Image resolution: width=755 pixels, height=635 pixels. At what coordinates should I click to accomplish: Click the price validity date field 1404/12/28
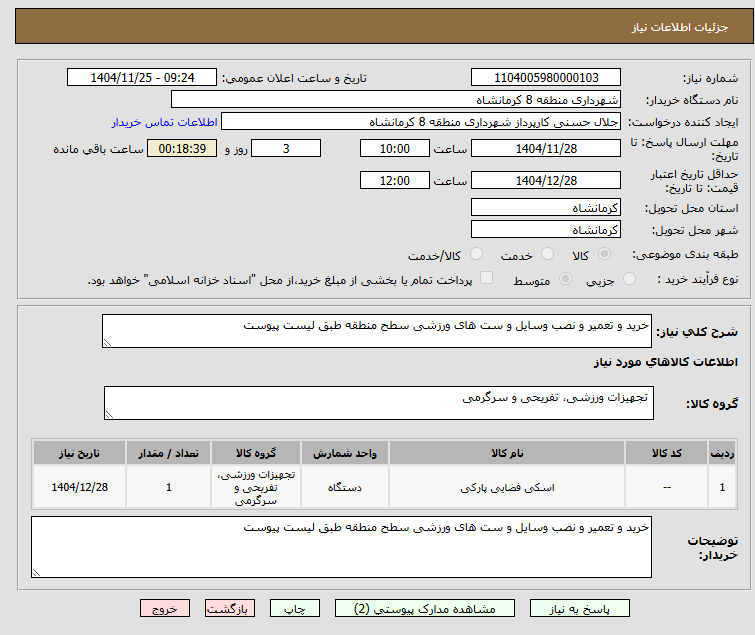[x=546, y=180]
